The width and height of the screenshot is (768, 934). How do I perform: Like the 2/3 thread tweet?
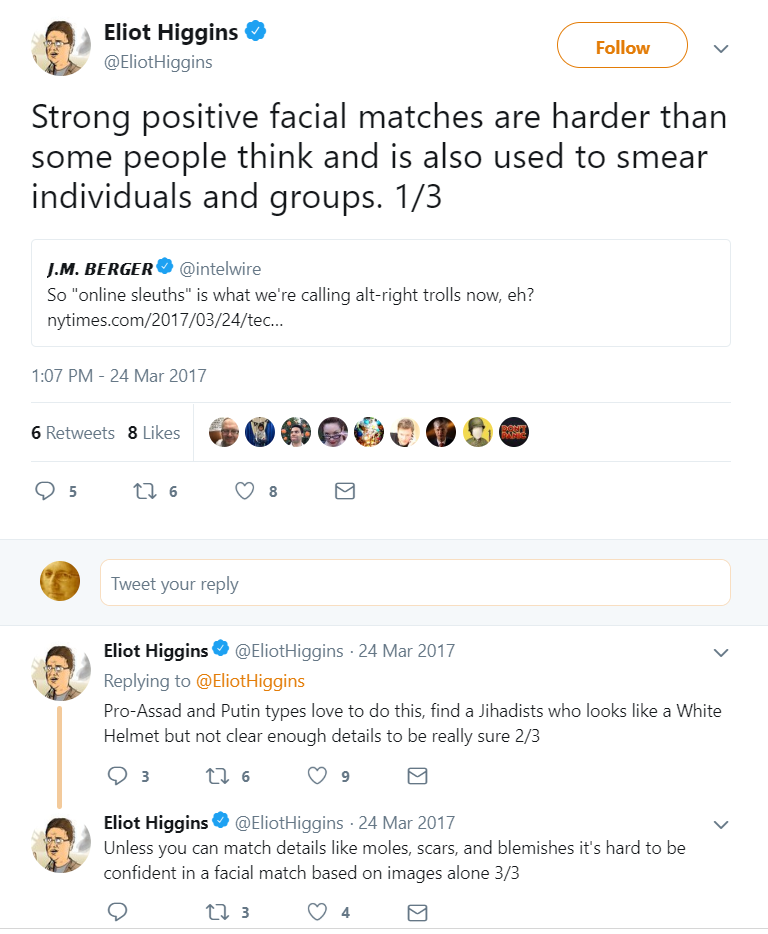click(x=317, y=776)
